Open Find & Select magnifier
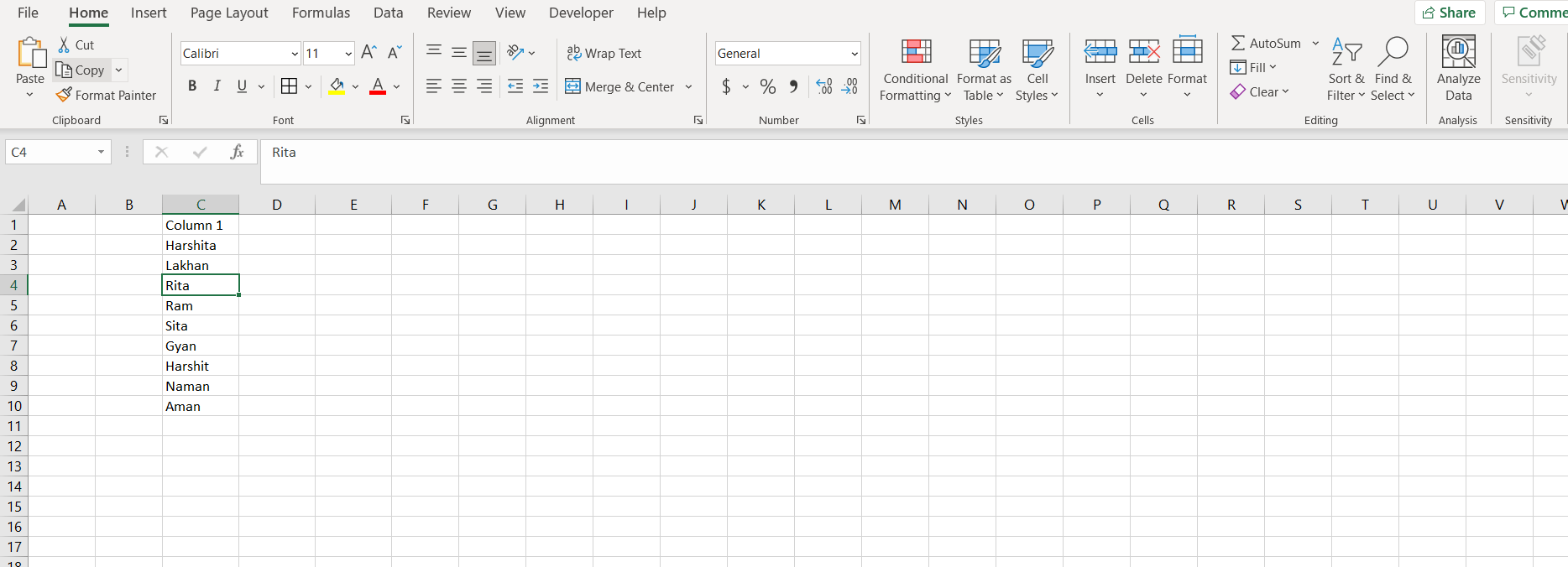Image resolution: width=1568 pixels, height=567 pixels. click(x=1393, y=52)
